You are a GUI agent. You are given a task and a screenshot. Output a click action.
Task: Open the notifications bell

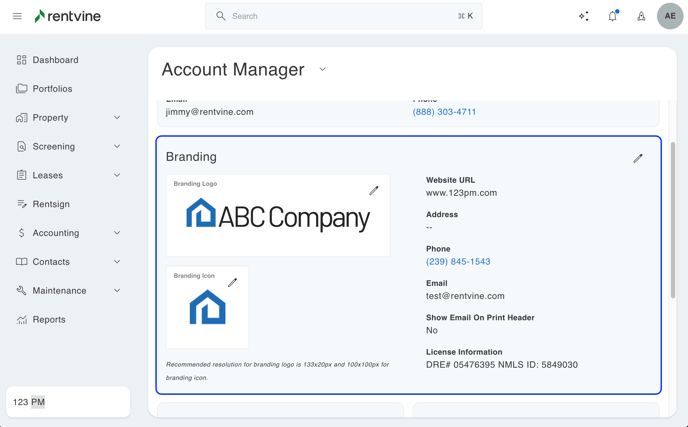[612, 16]
